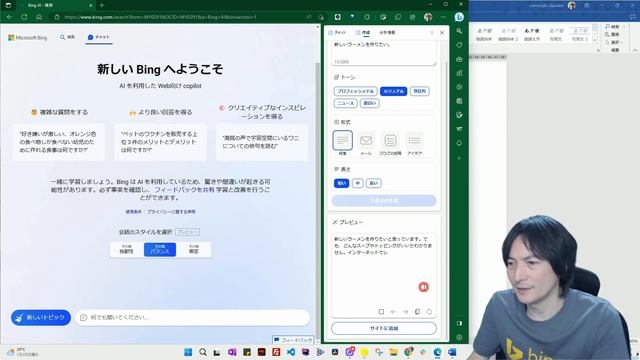640x360 pixels.
Task: Regenerate the preview draft
Action: pos(429,311)
